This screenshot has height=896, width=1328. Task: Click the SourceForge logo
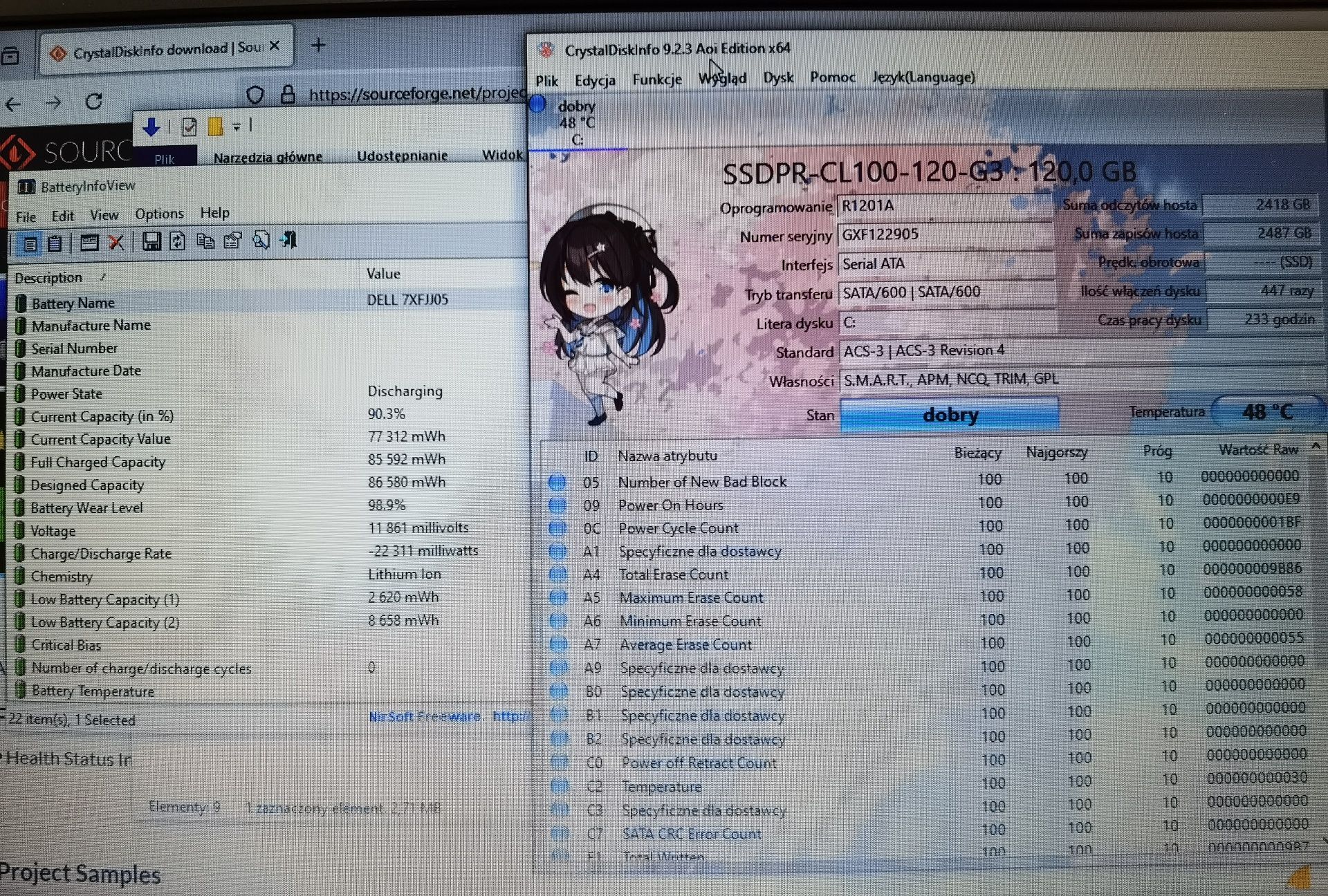[x=67, y=152]
